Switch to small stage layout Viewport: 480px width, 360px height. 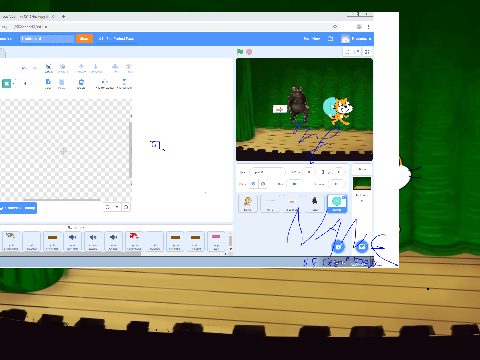(x=347, y=52)
